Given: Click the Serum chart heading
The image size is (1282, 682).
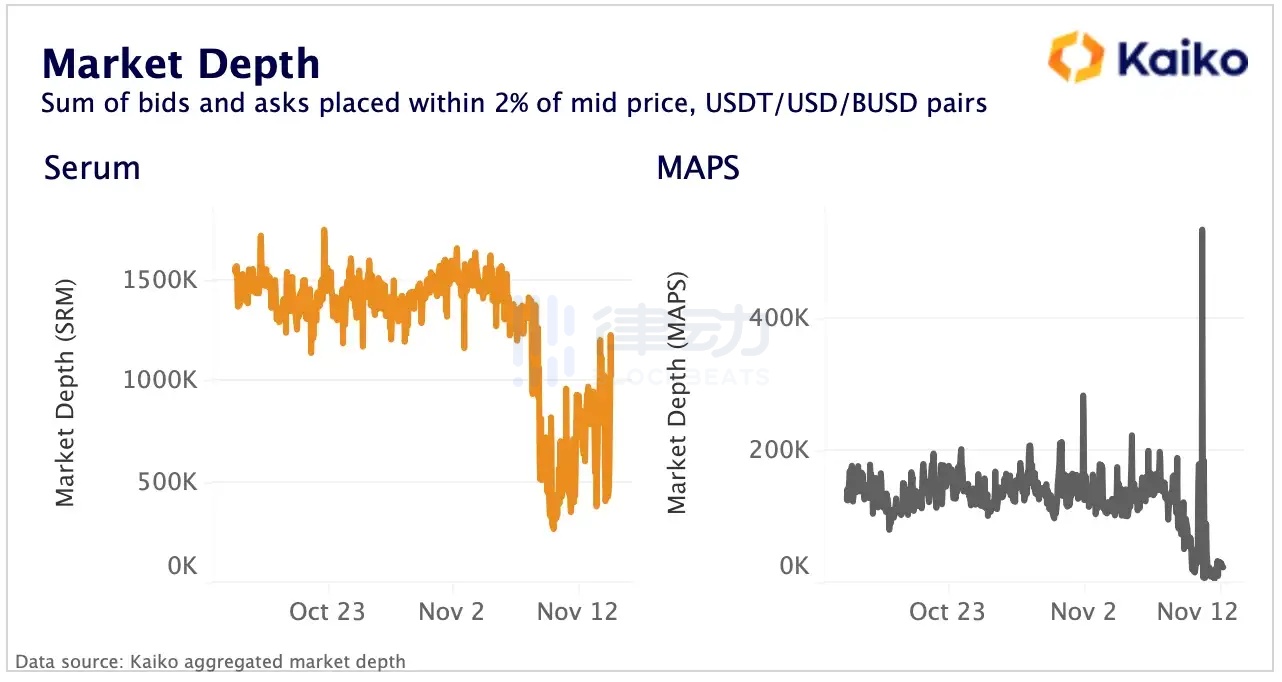Looking at the screenshot, I should pos(92,168).
